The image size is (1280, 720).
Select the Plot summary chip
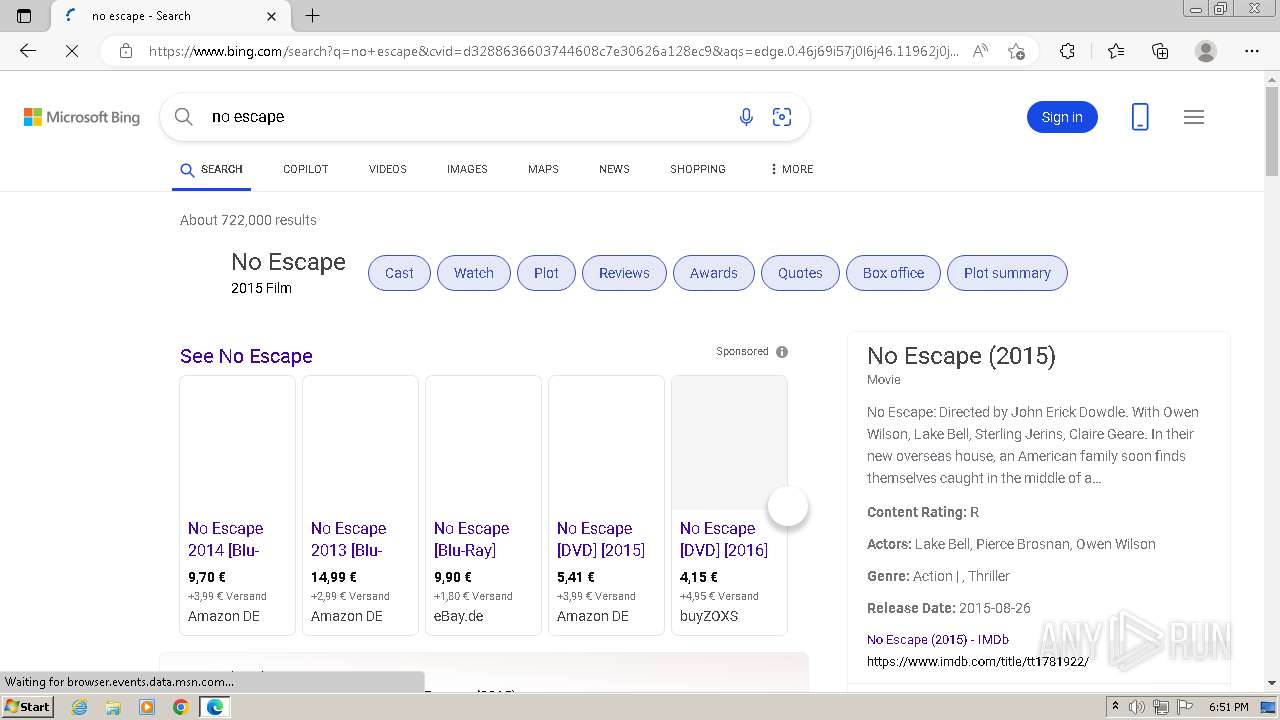point(1007,273)
